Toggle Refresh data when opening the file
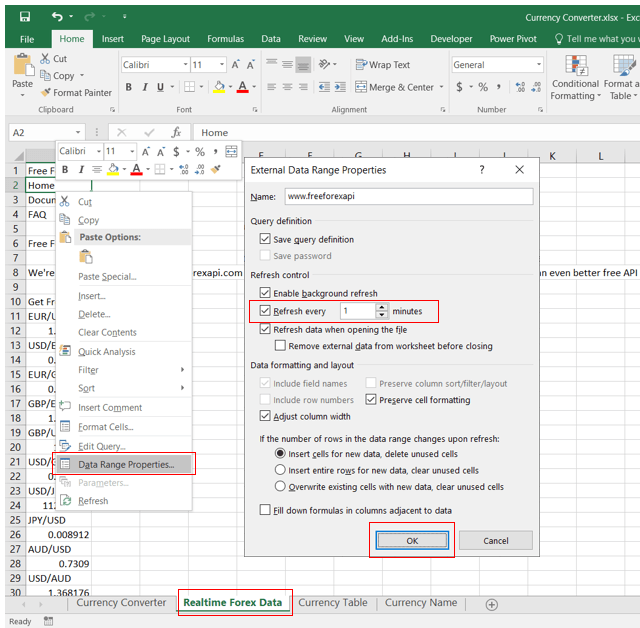The height and width of the screenshot is (628, 640). coord(265,329)
